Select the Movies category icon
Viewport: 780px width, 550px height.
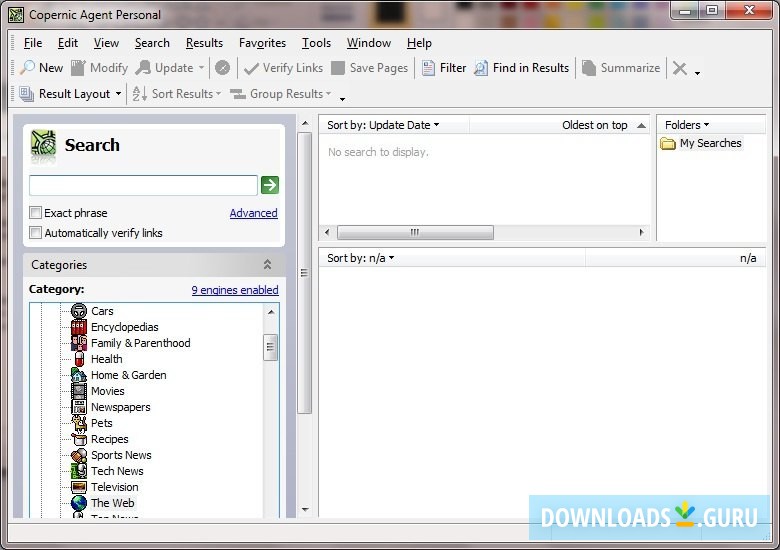point(79,391)
